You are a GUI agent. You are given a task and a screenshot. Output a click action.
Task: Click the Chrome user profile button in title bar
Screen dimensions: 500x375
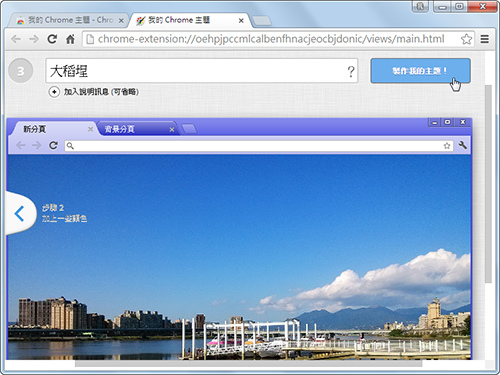click(420, 7)
